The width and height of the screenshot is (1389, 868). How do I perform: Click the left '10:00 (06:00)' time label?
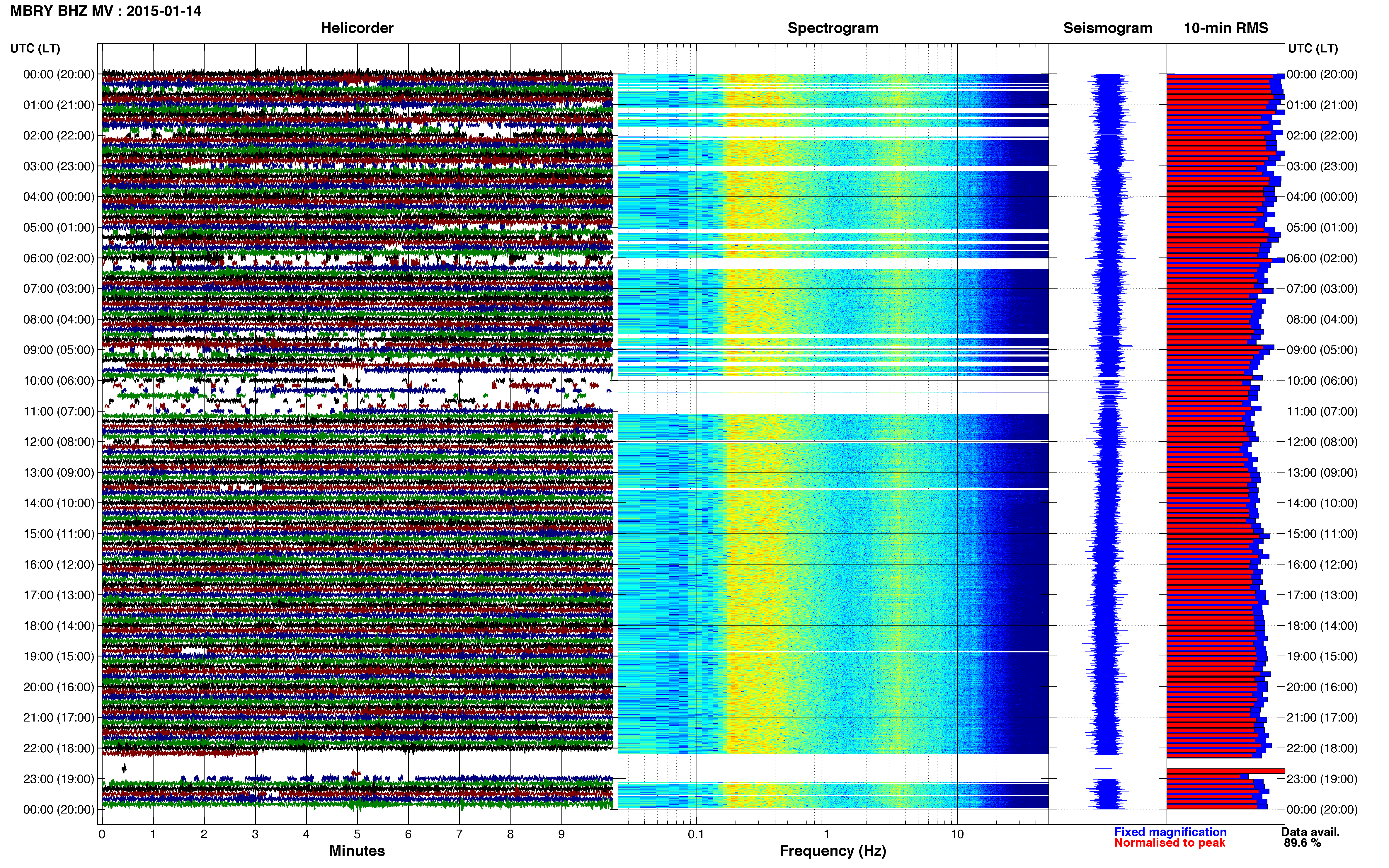coord(59,381)
